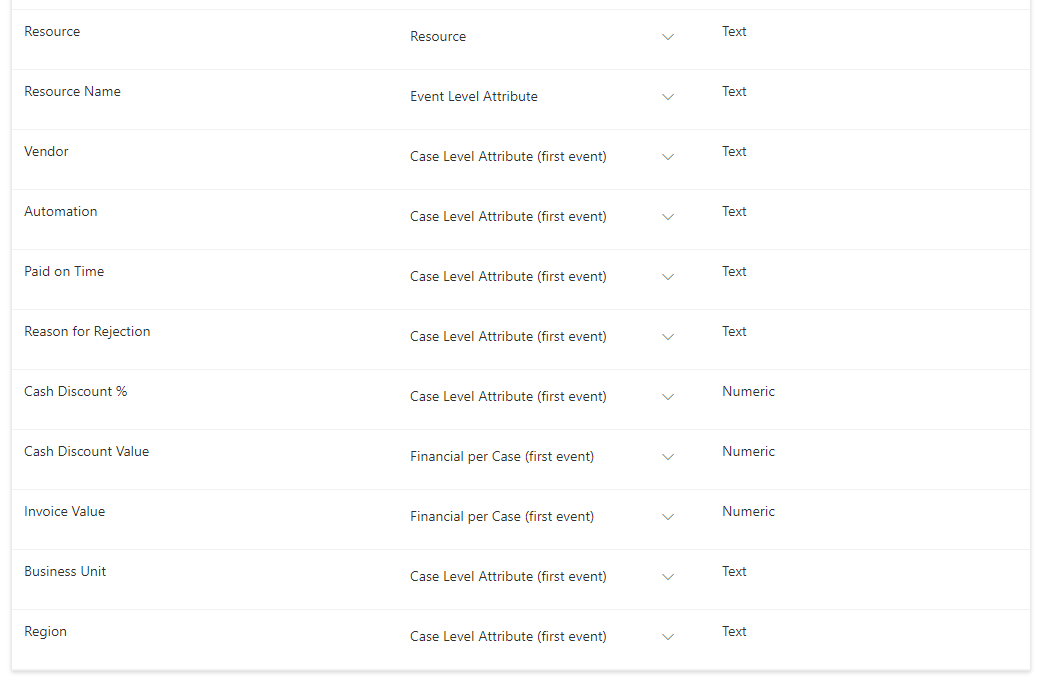Click the Text data type for Region
This screenshot has width=1048, height=689.
click(734, 632)
